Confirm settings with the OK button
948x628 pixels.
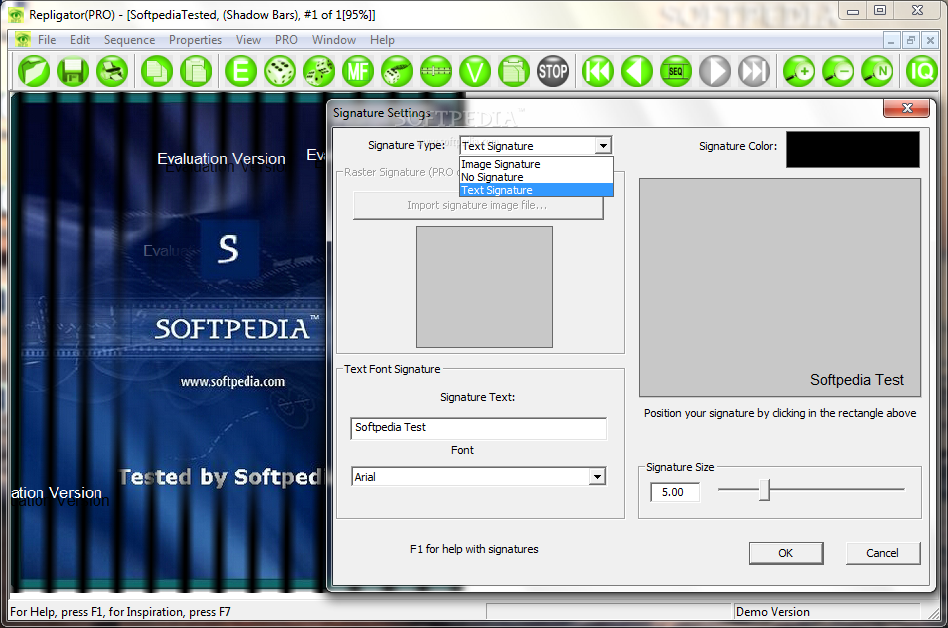click(x=786, y=553)
